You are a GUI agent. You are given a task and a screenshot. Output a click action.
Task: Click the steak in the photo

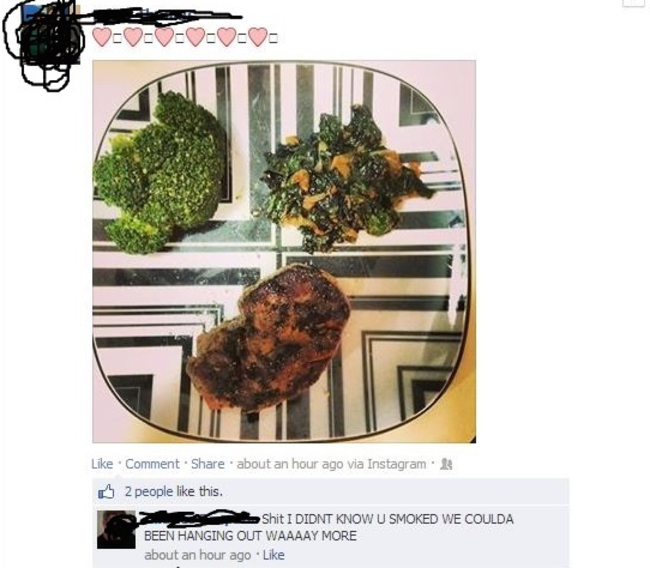pyautogui.click(x=268, y=338)
